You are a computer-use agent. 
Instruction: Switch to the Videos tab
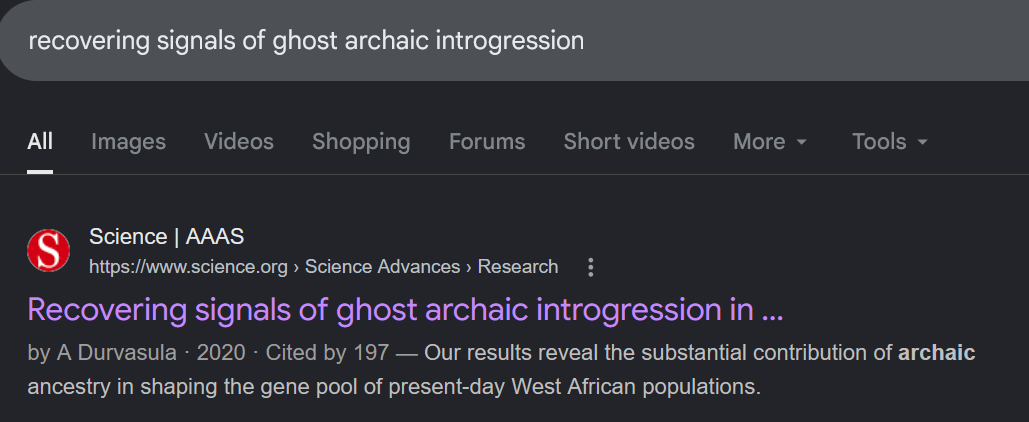coord(239,141)
